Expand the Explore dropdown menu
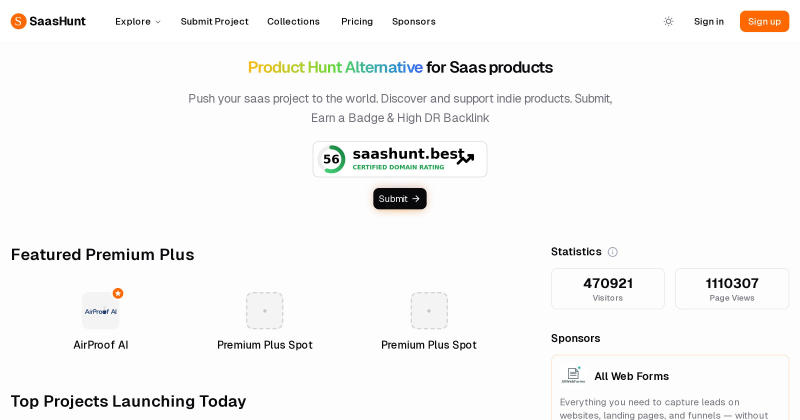 click(x=138, y=21)
